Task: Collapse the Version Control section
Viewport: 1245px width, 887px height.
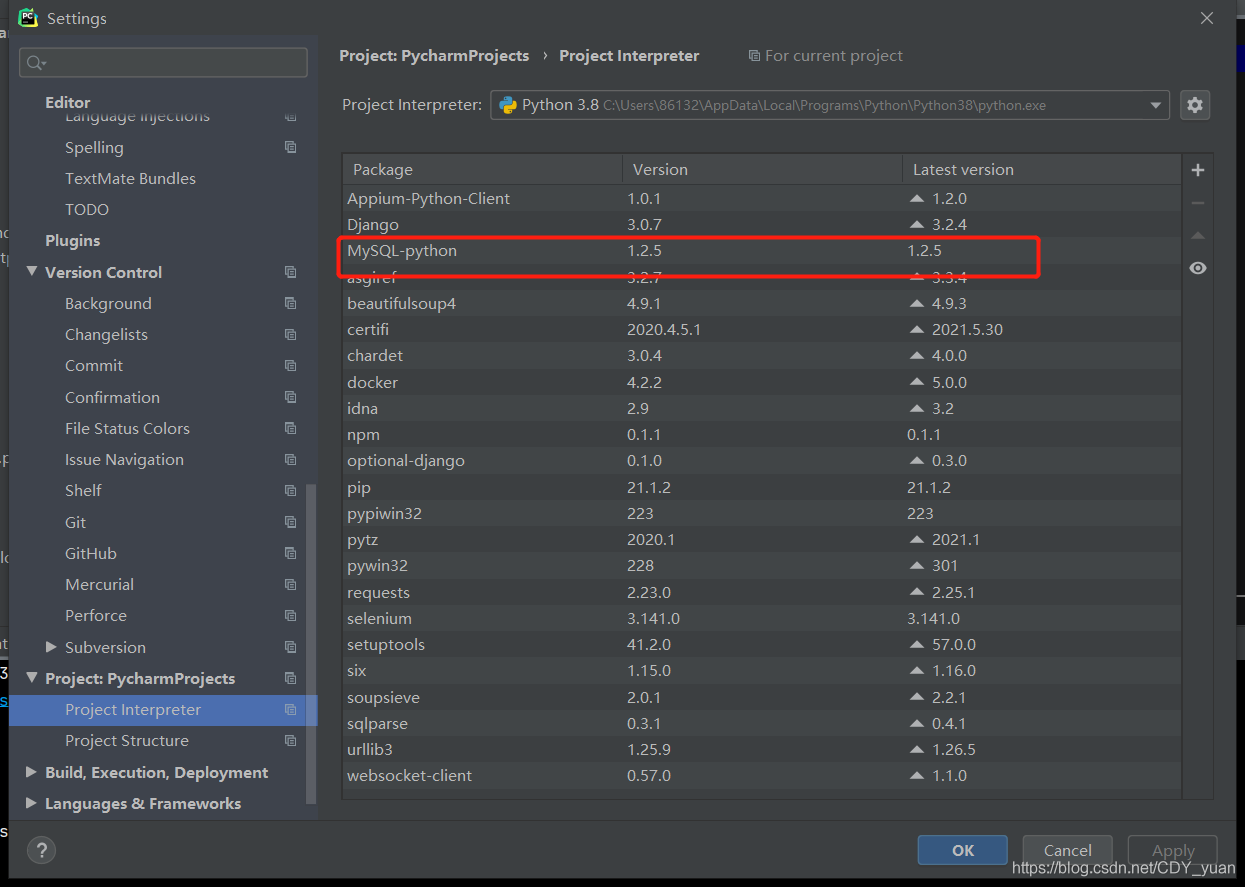Action: (32, 272)
